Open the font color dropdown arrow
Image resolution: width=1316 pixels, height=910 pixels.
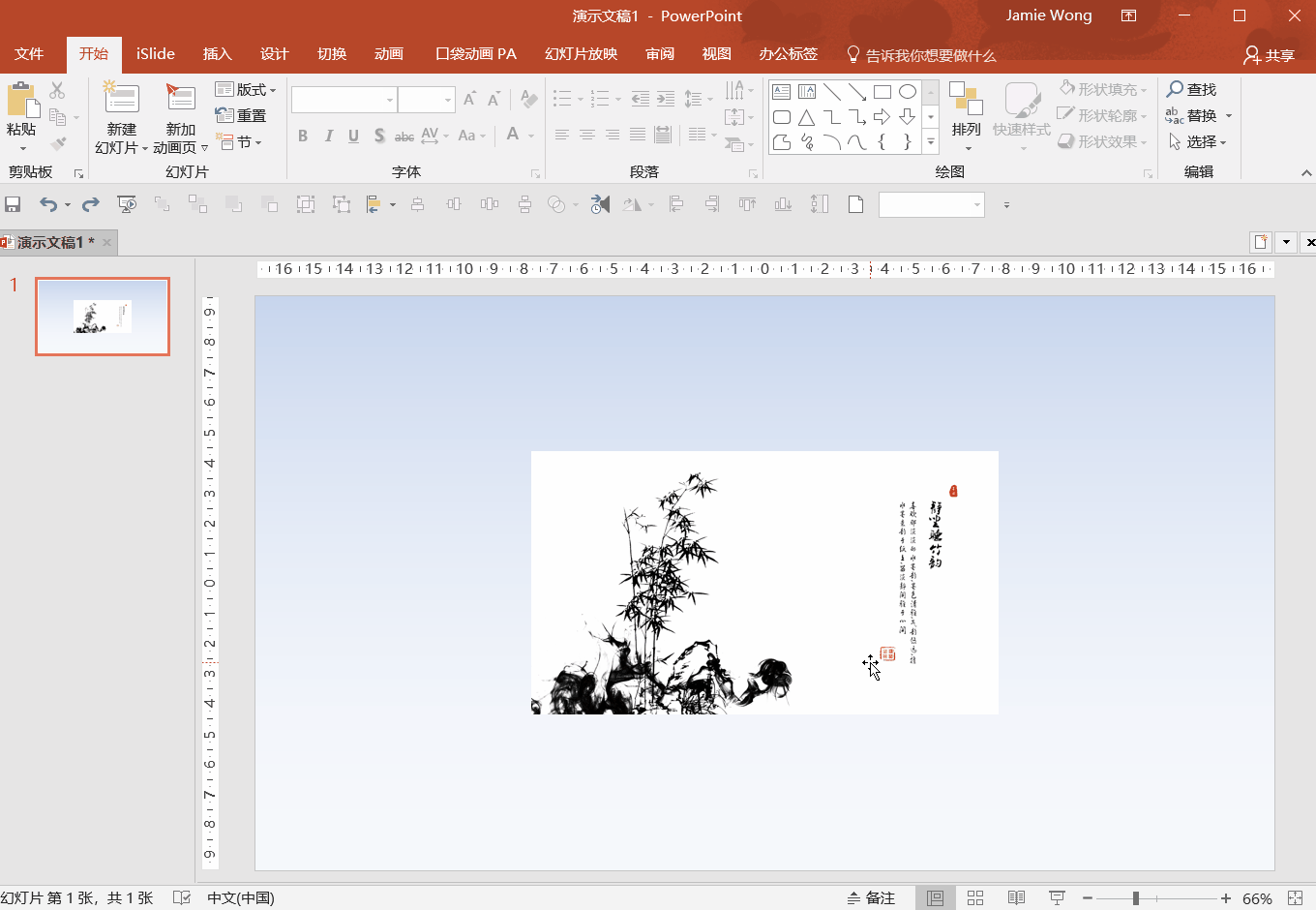point(531,136)
